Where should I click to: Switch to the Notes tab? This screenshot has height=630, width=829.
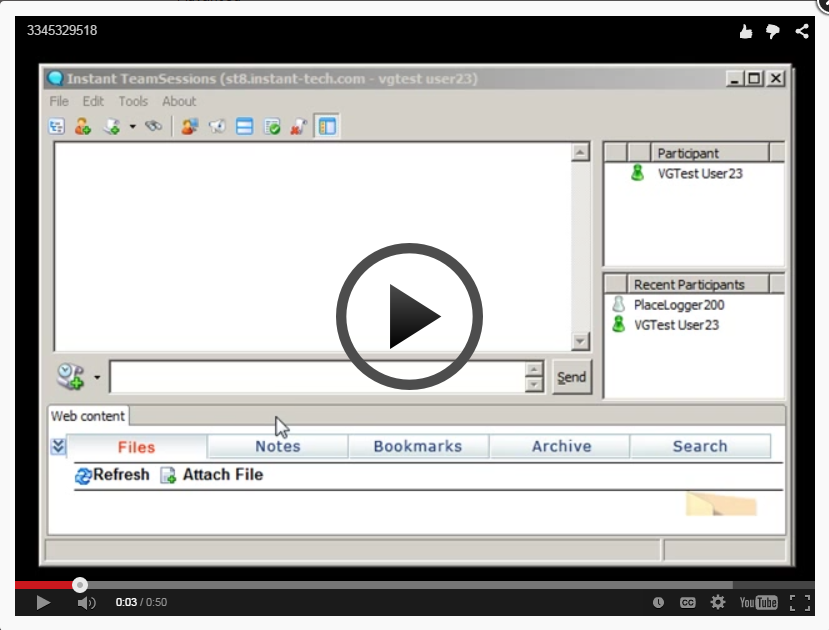[278, 447]
